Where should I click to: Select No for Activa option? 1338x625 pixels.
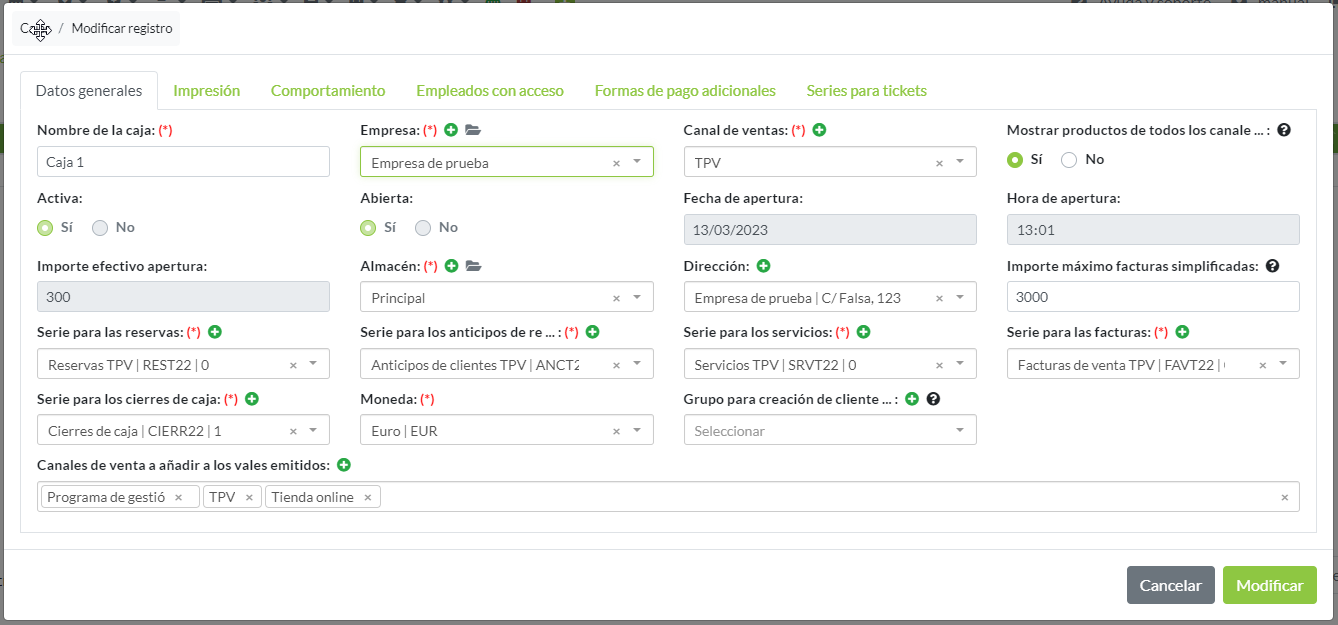(x=100, y=228)
